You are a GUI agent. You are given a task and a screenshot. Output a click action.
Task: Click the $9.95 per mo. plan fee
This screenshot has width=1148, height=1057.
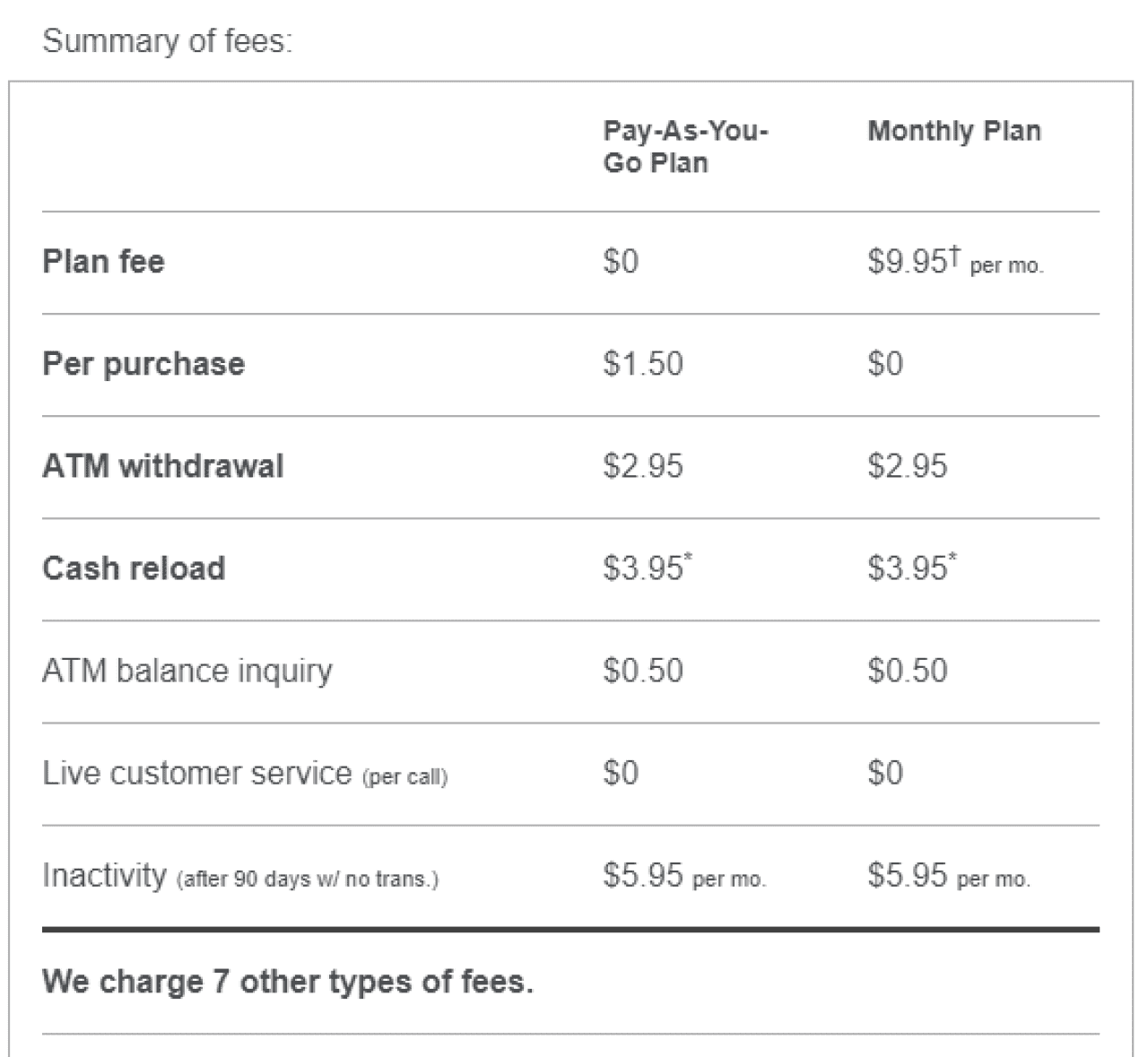(955, 262)
